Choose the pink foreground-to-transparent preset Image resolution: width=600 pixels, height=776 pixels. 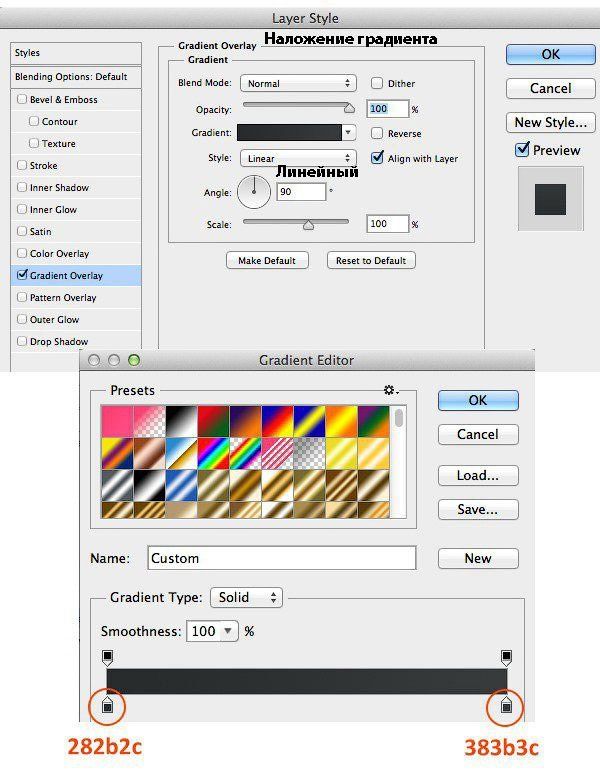[150, 421]
